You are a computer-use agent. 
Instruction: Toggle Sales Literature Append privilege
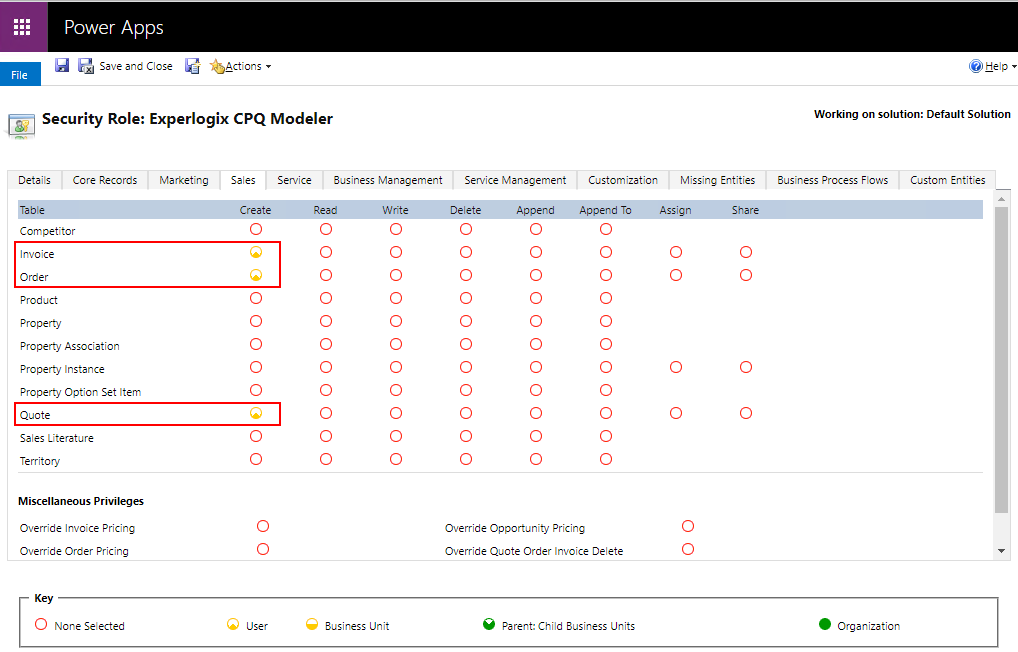[536, 436]
